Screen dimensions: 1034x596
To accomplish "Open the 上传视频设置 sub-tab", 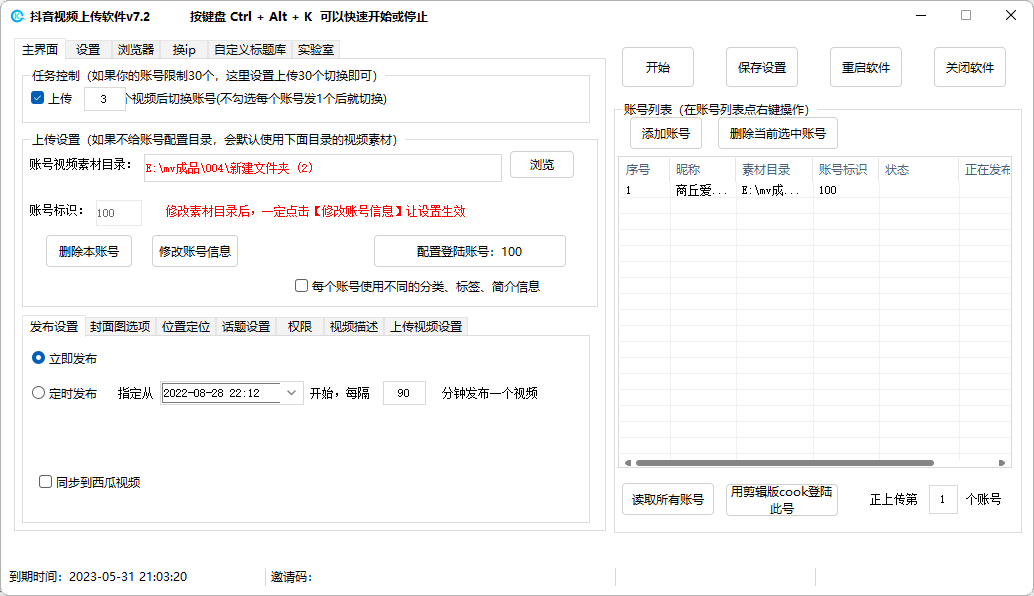I will (x=426, y=326).
